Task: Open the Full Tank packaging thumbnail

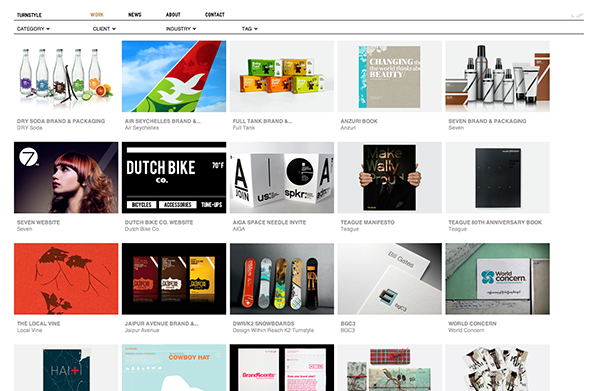Action: click(x=282, y=76)
